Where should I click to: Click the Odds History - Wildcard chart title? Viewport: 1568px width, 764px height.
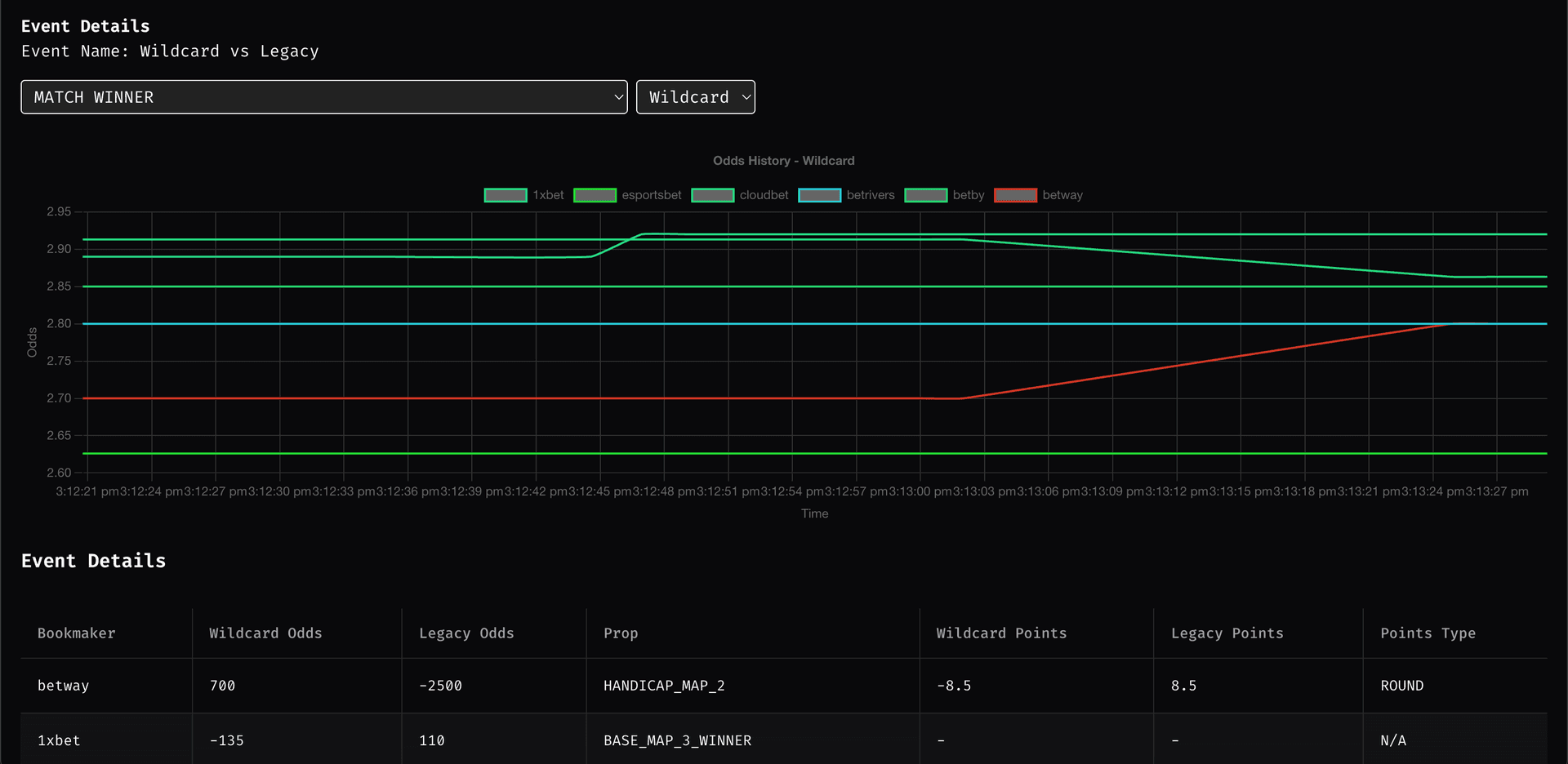[784, 161]
